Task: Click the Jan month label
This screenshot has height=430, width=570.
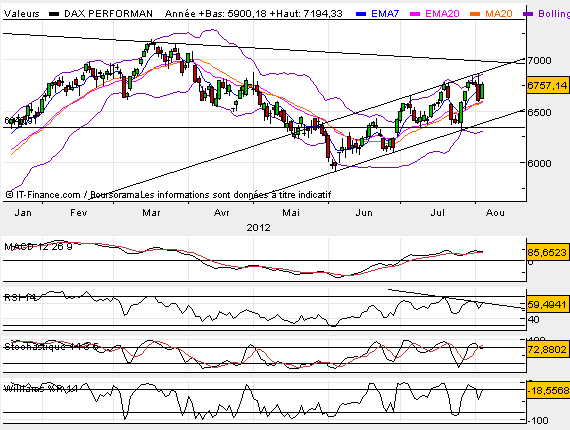Action: pyautogui.click(x=23, y=213)
